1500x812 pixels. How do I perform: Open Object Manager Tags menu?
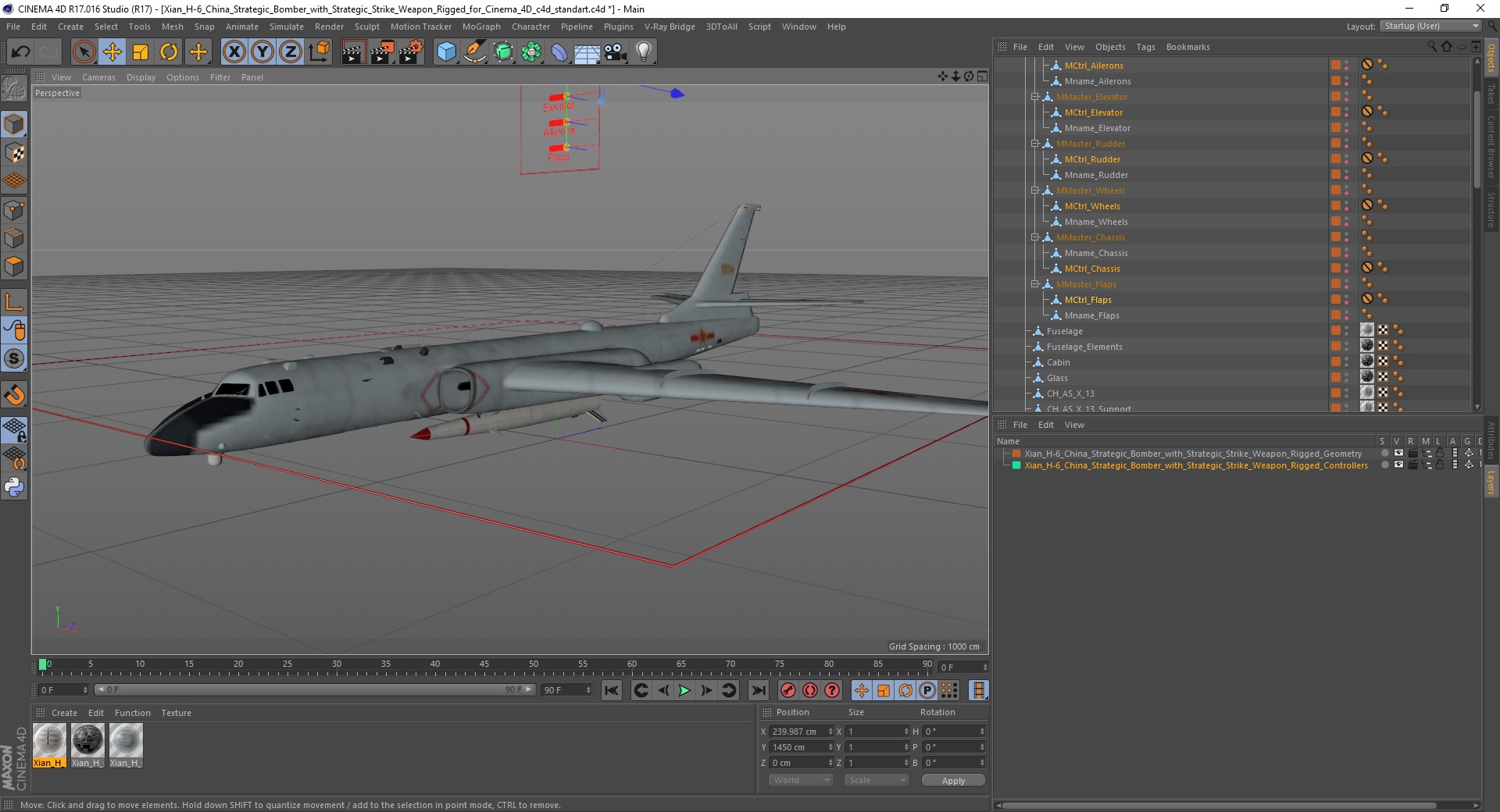1145,47
